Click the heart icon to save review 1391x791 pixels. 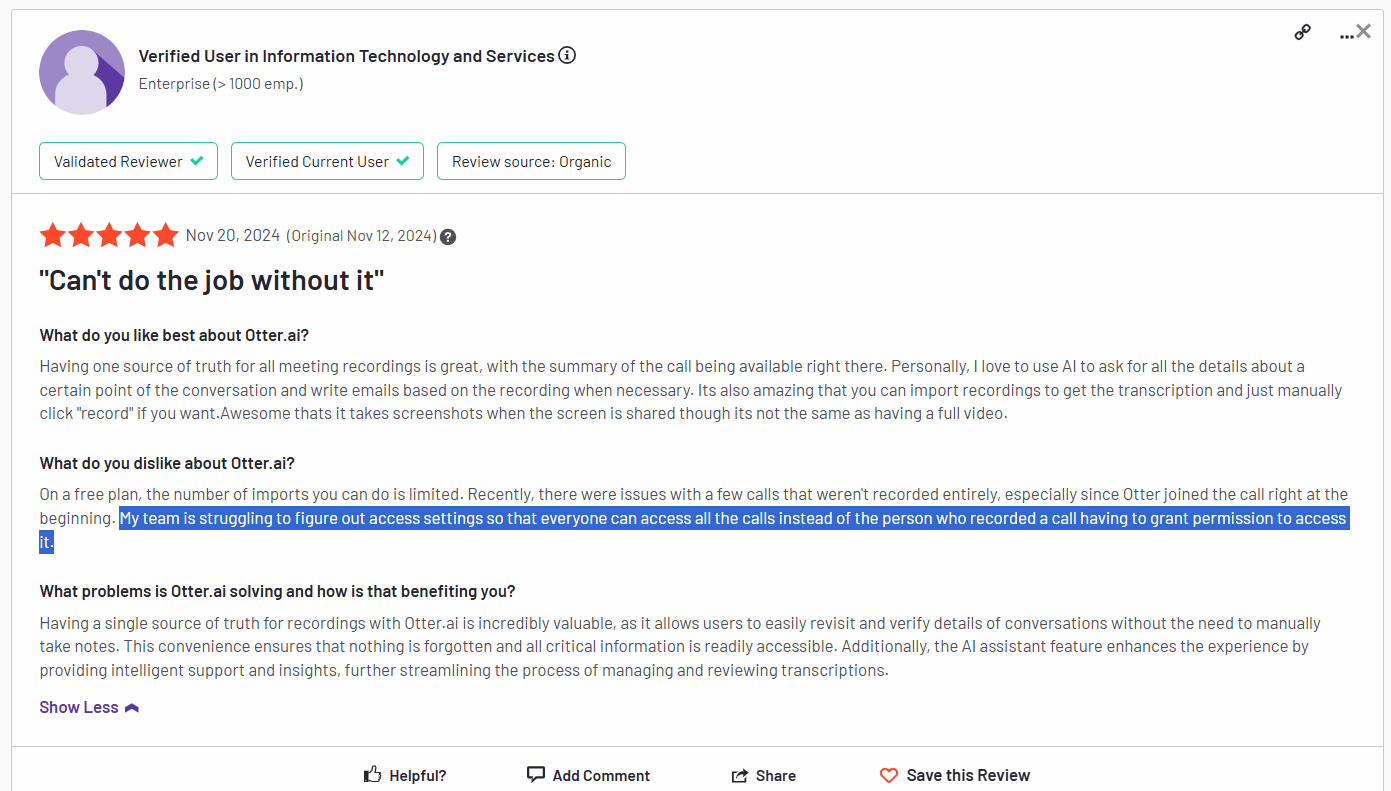click(889, 775)
